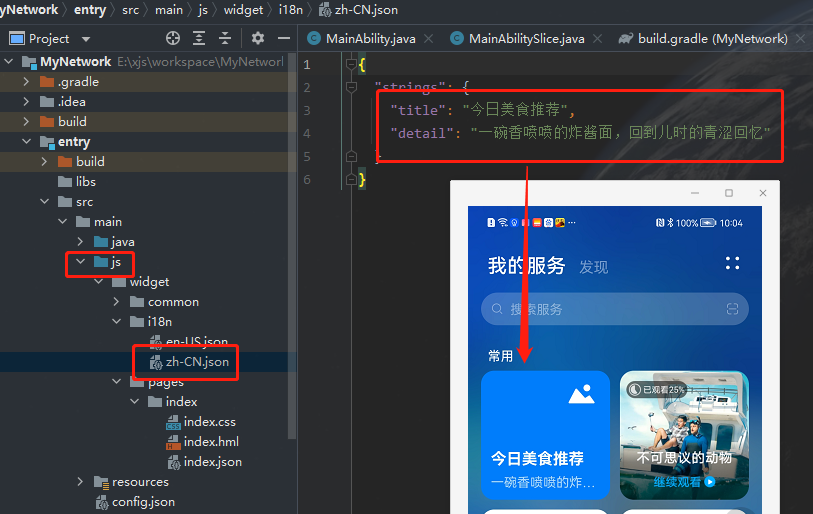The image size is (813, 514).
Task: Click the Collapse All icon in Project panel
Action: 225,38
